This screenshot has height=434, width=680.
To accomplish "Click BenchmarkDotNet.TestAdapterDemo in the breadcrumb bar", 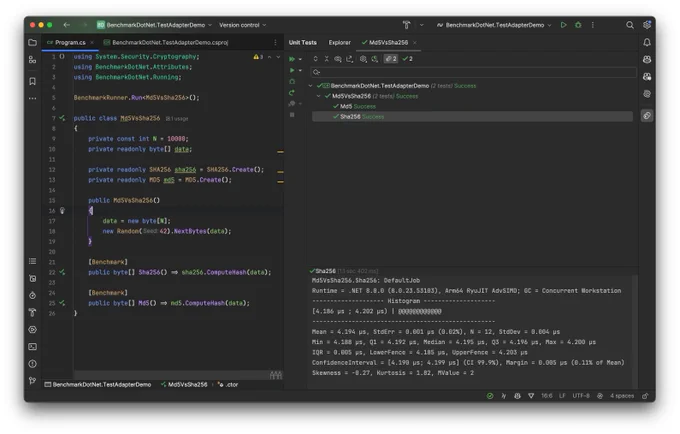I will [98, 385].
